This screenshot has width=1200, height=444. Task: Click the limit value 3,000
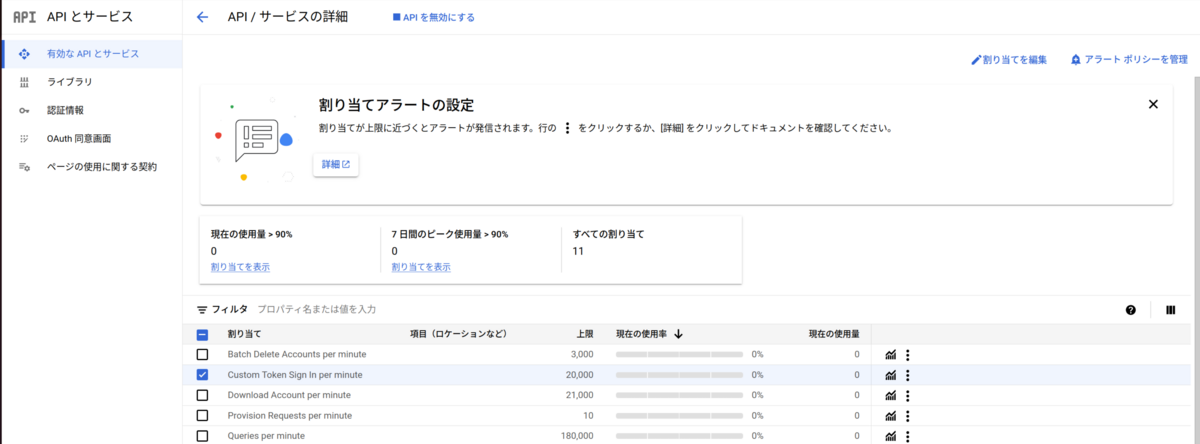tap(582, 355)
